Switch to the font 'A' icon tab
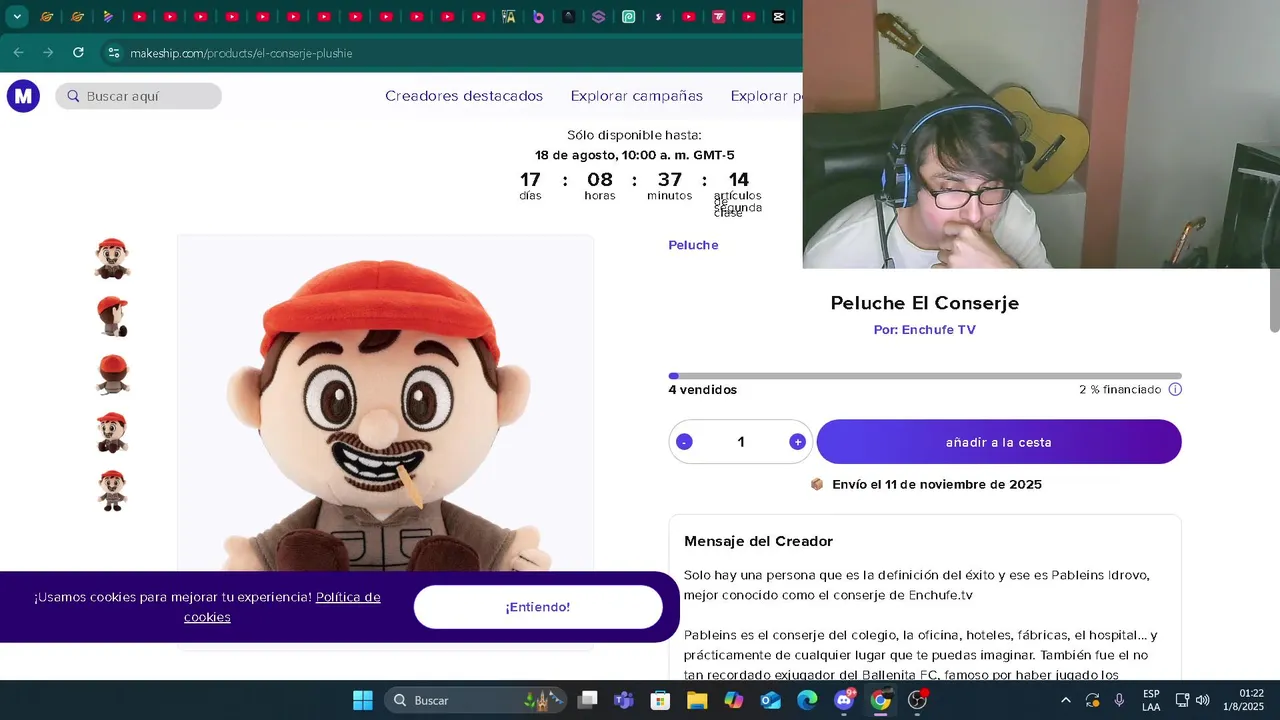This screenshot has height=720, width=1280. coord(509,16)
